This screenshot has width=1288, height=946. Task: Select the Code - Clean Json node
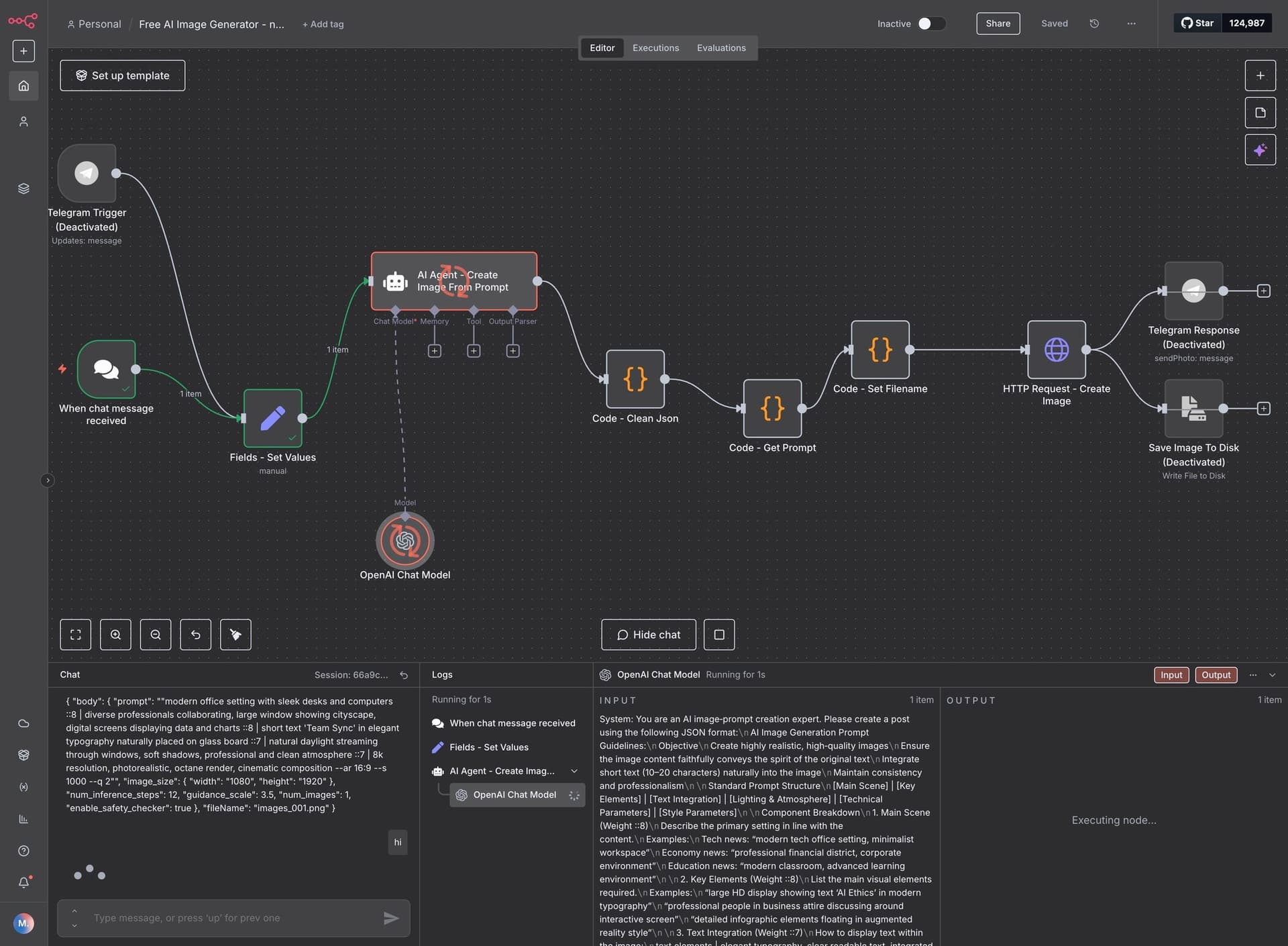click(635, 379)
